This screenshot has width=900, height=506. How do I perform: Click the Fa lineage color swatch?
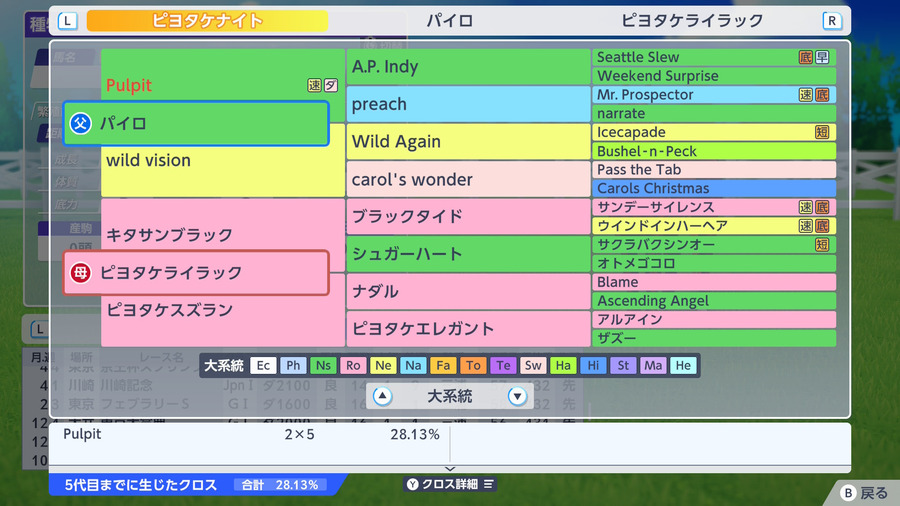(x=443, y=365)
